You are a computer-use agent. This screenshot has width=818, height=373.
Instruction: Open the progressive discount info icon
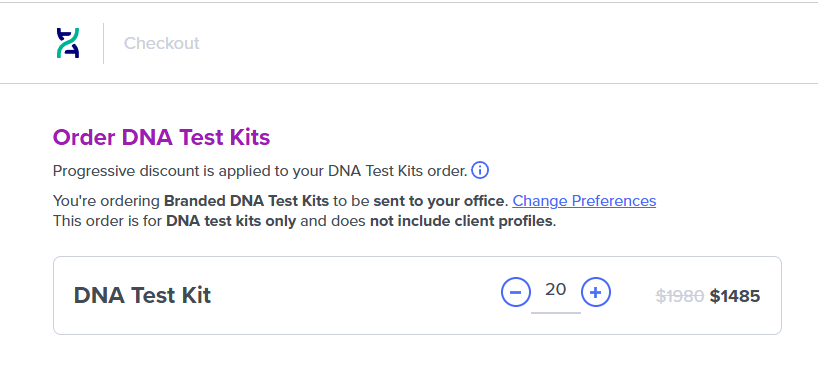click(480, 171)
